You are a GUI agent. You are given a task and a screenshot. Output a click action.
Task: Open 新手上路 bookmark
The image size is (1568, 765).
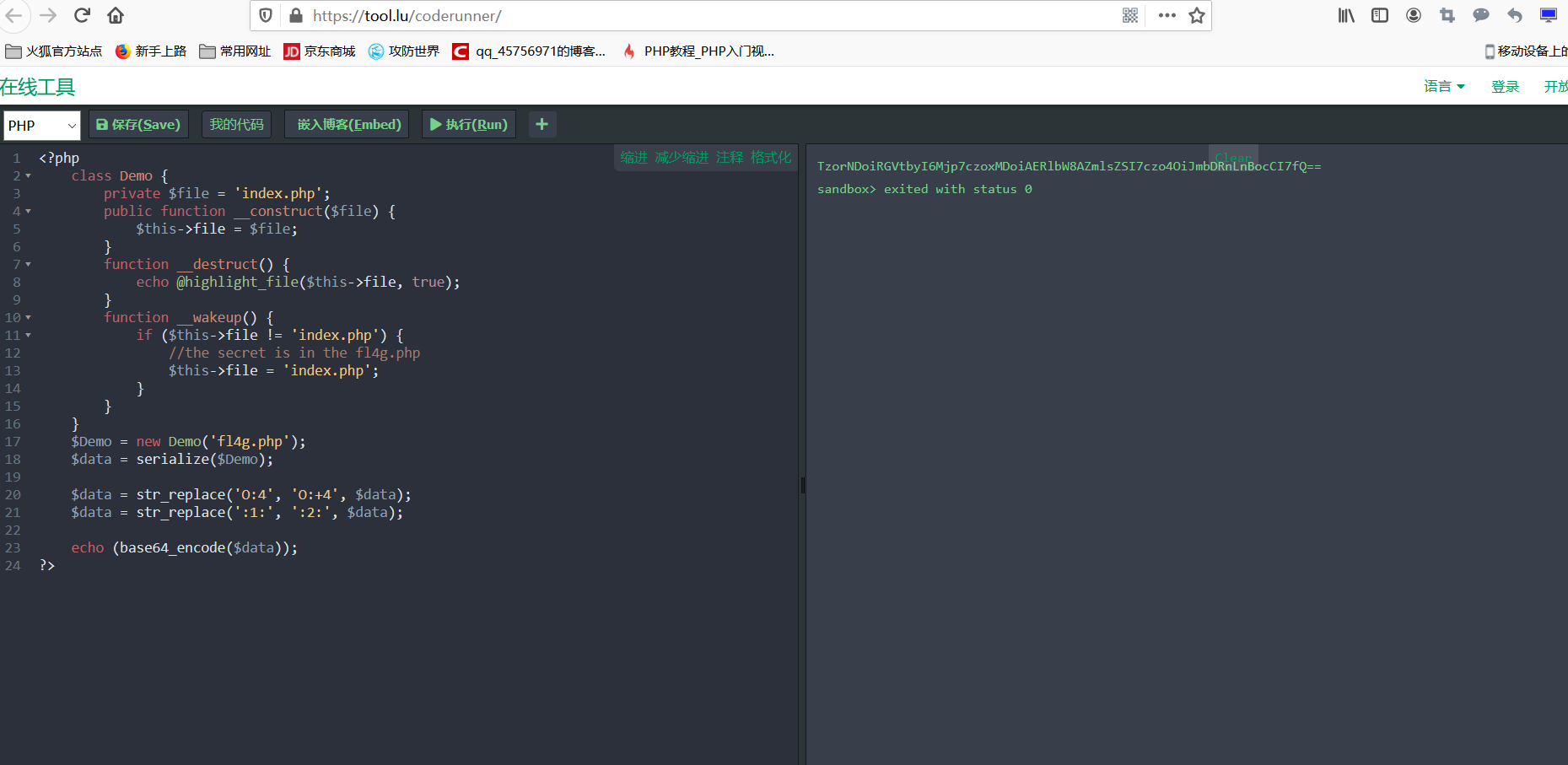point(151,51)
